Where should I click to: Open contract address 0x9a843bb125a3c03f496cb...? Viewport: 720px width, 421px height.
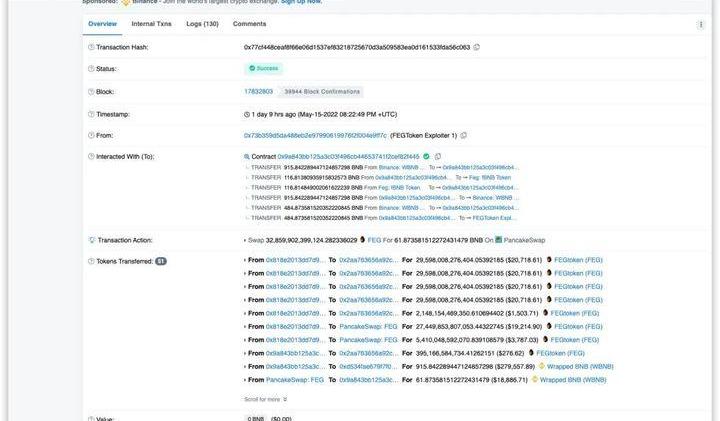click(x=349, y=157)
